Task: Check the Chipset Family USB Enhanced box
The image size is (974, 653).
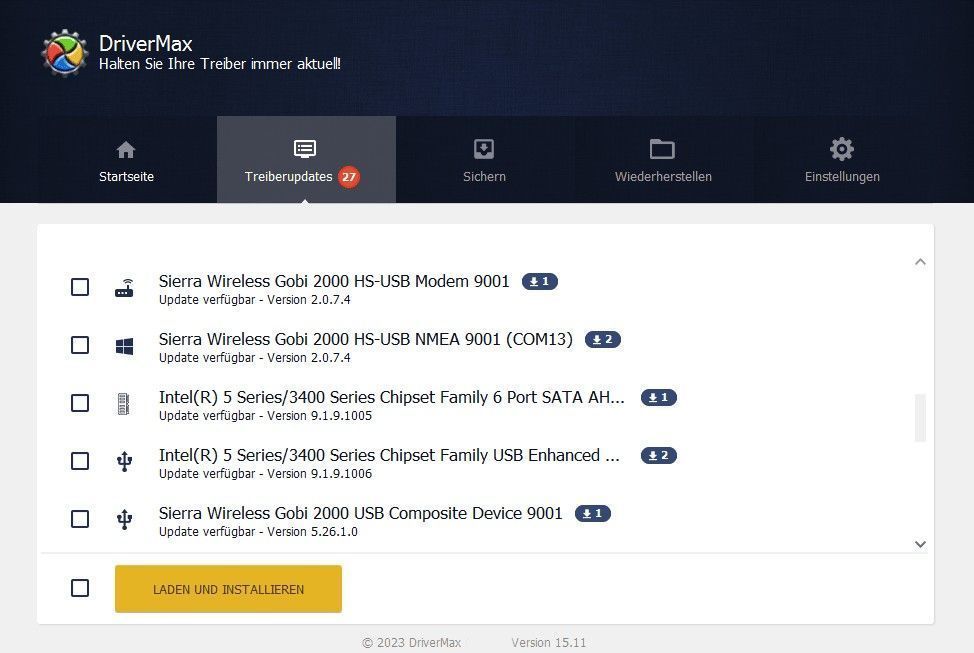Action: tap(80, 461)
